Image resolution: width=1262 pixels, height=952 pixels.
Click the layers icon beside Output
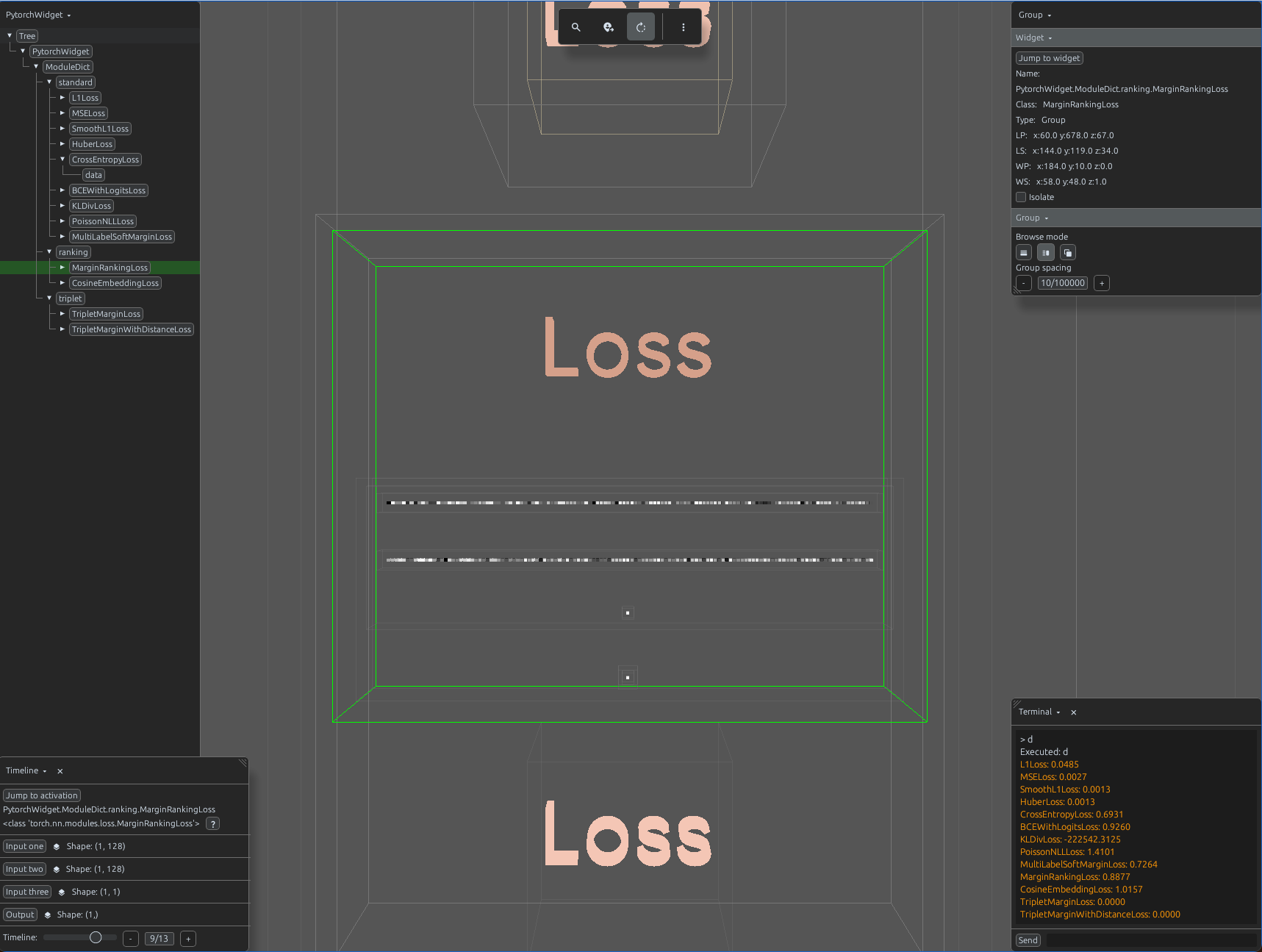pyautogui.click(x=48, y=915)
